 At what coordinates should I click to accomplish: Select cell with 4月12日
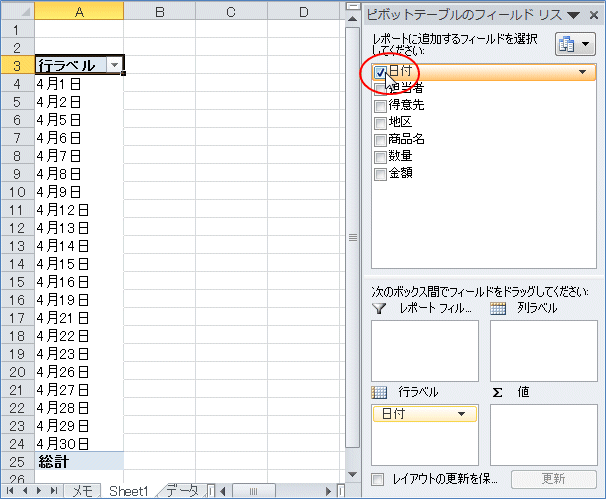tap(79, 210)
